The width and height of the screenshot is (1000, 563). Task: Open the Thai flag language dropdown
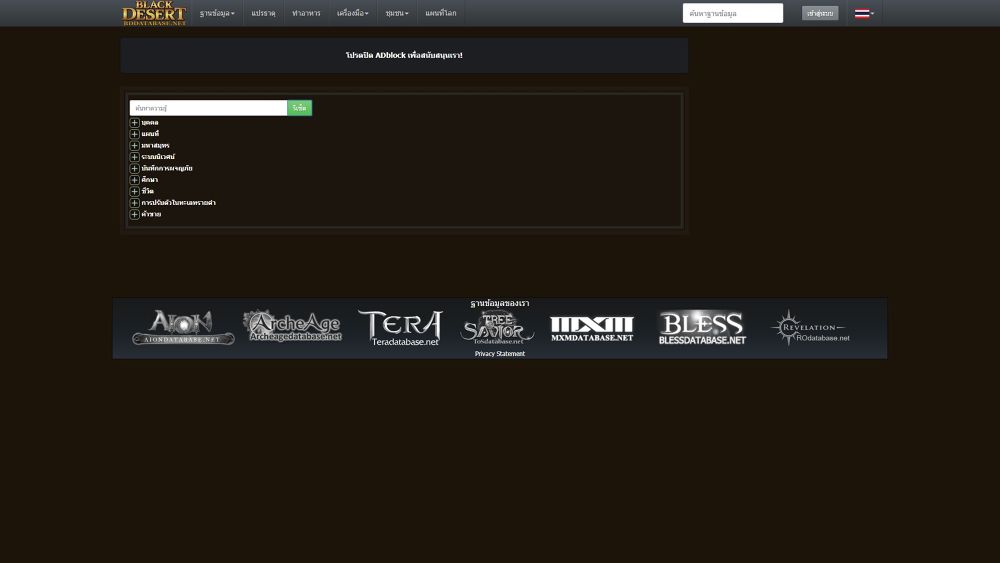(864, 13)
